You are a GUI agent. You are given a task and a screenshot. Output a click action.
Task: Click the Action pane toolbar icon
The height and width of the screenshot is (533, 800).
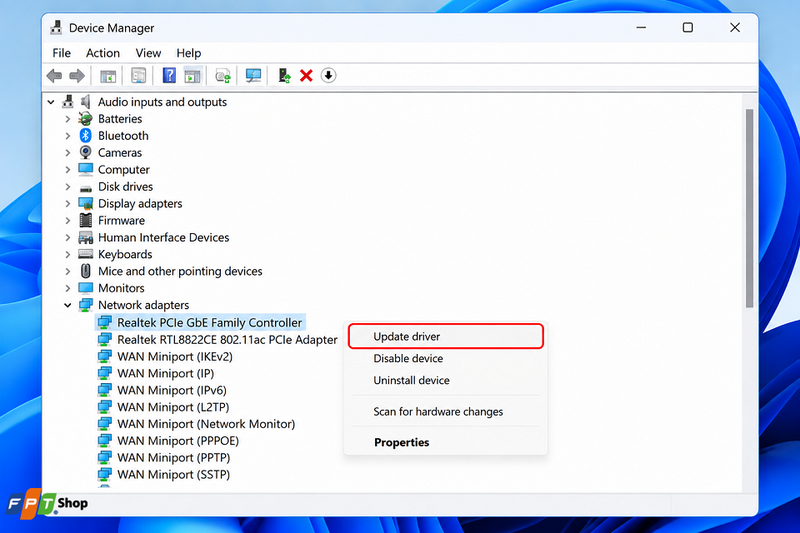[x=192, y=76]
